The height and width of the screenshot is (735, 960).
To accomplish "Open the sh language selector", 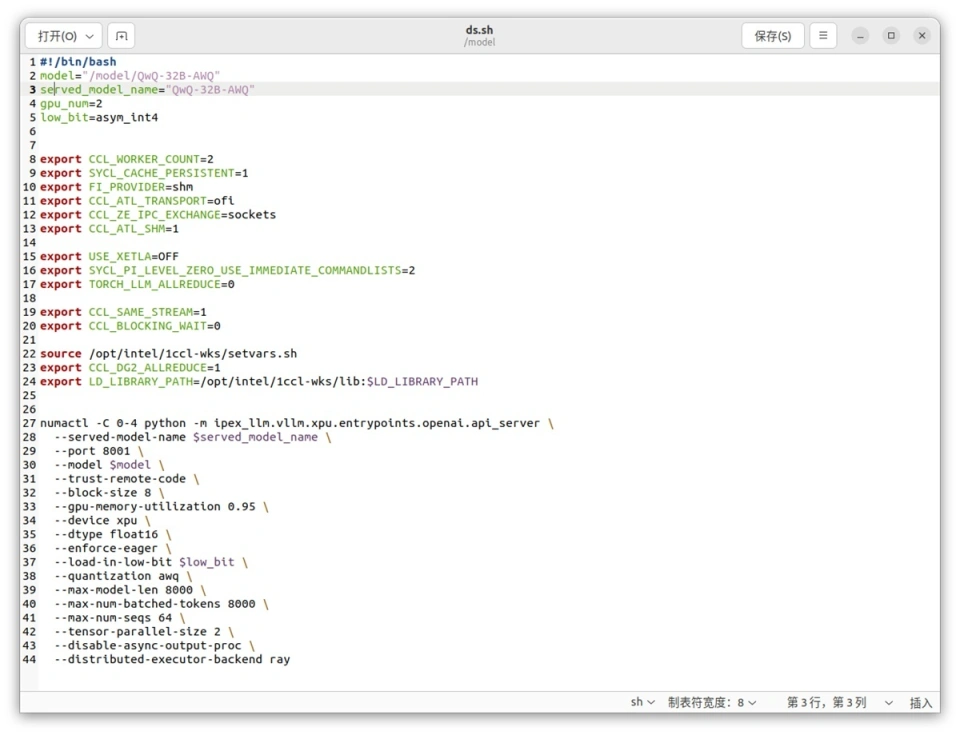I will click(642, 702).
